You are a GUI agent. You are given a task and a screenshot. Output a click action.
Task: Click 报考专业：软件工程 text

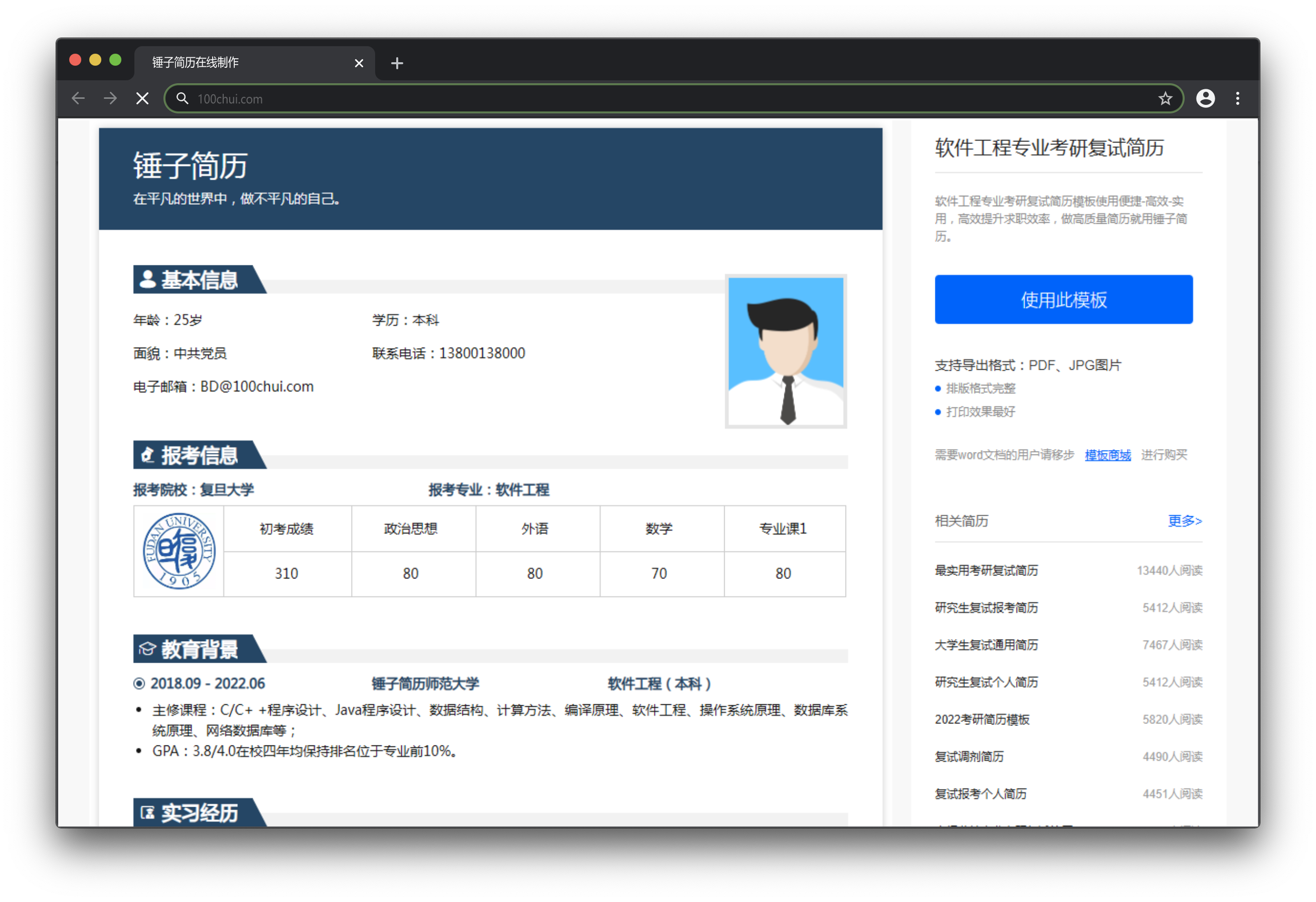coord(488,490)
